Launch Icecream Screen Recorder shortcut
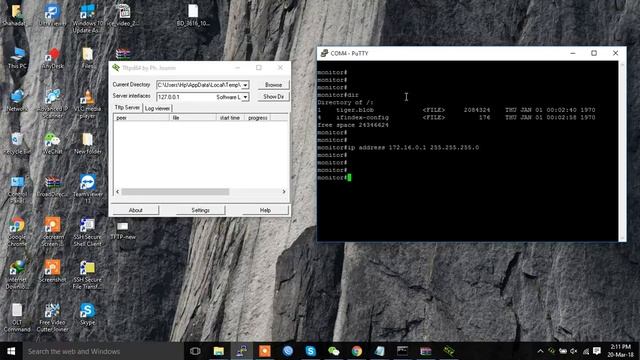Image resolution: width=640 pixels, height=360 pixels. (53, 232)
